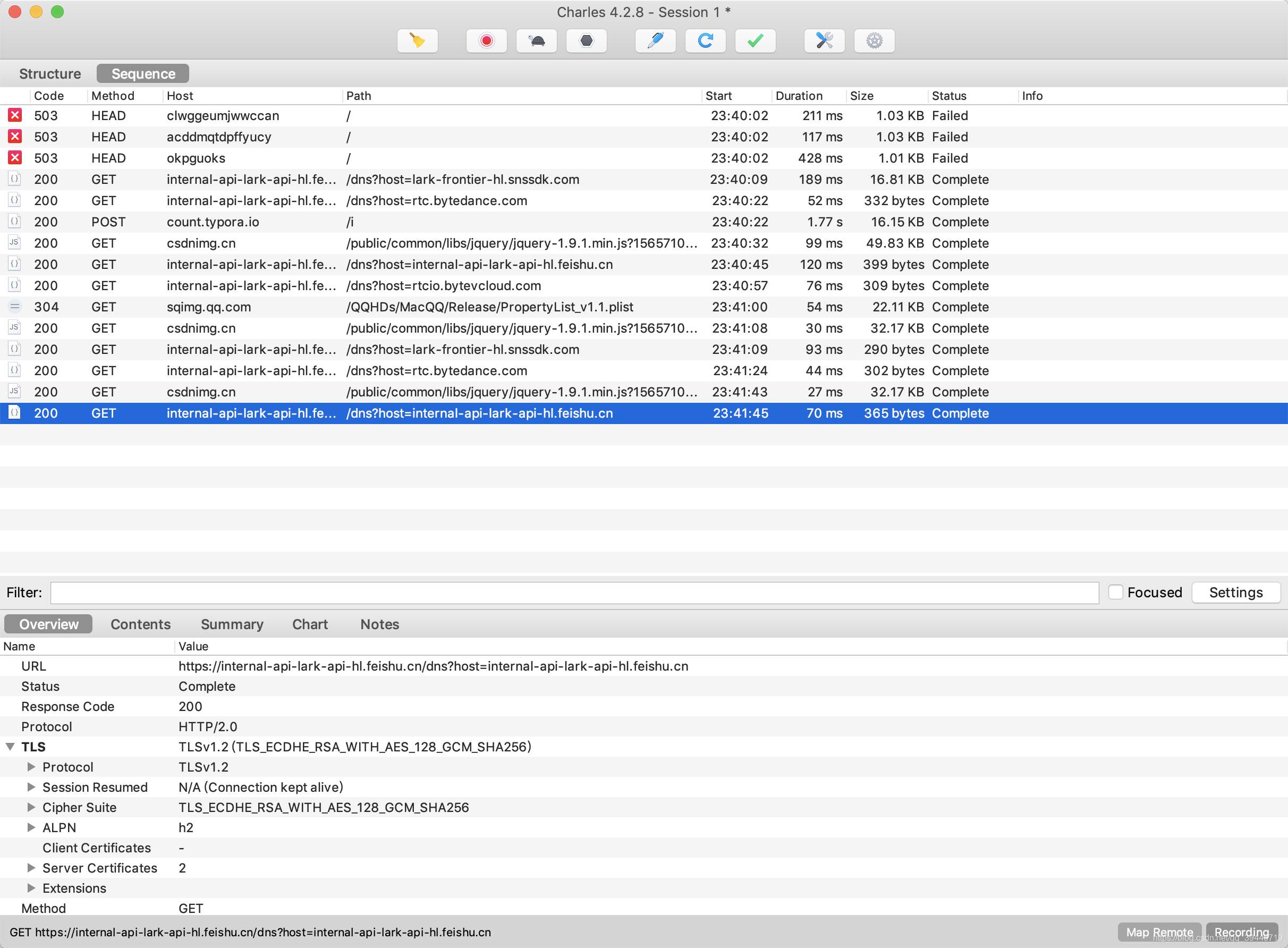Screen dimensions: 1288x948
Task: Expand the Session Resumed row
Action: click(31, 787)
